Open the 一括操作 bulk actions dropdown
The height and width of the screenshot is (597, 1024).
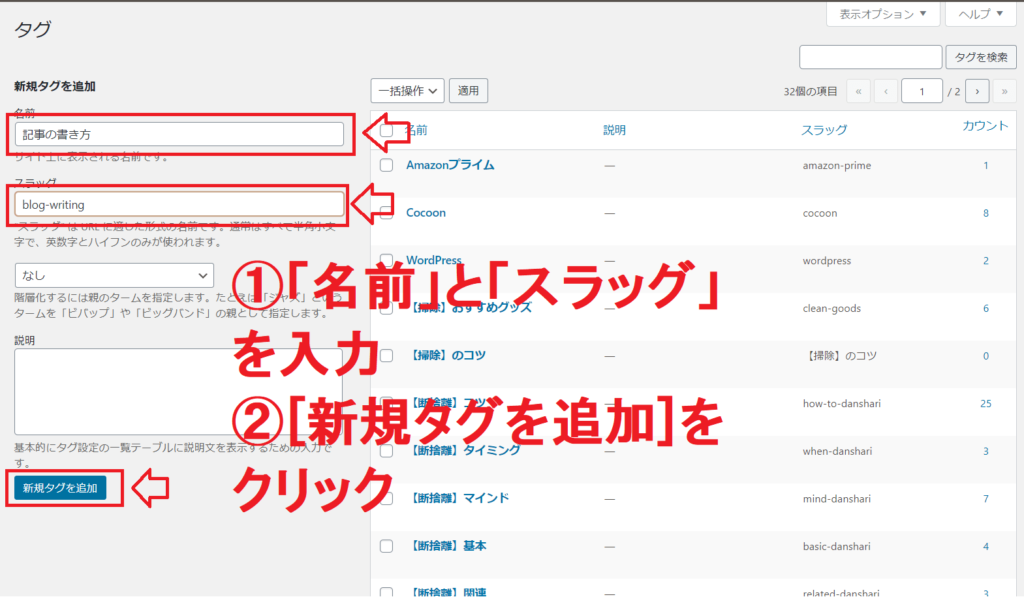tap(407, 91)
